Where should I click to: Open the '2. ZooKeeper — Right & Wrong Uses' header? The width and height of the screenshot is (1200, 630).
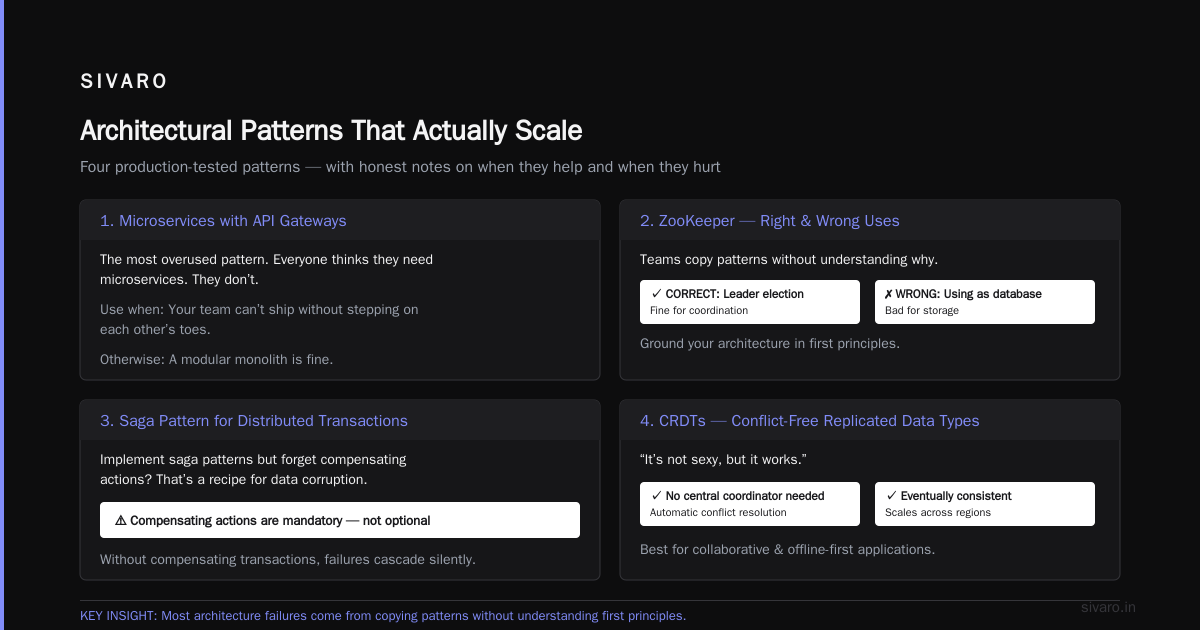[x=870, y=220]
